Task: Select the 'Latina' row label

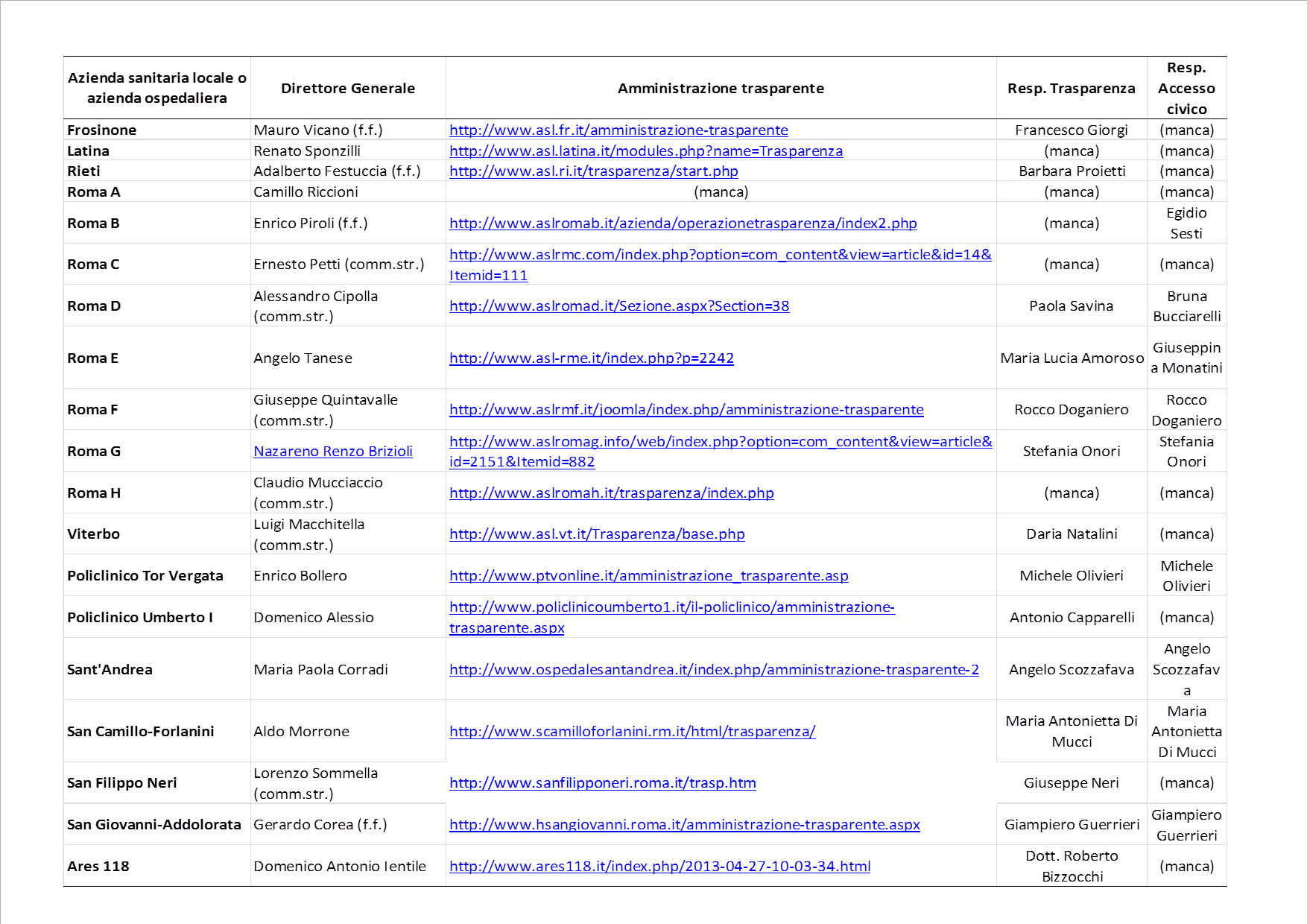Action: click(88, 151)
